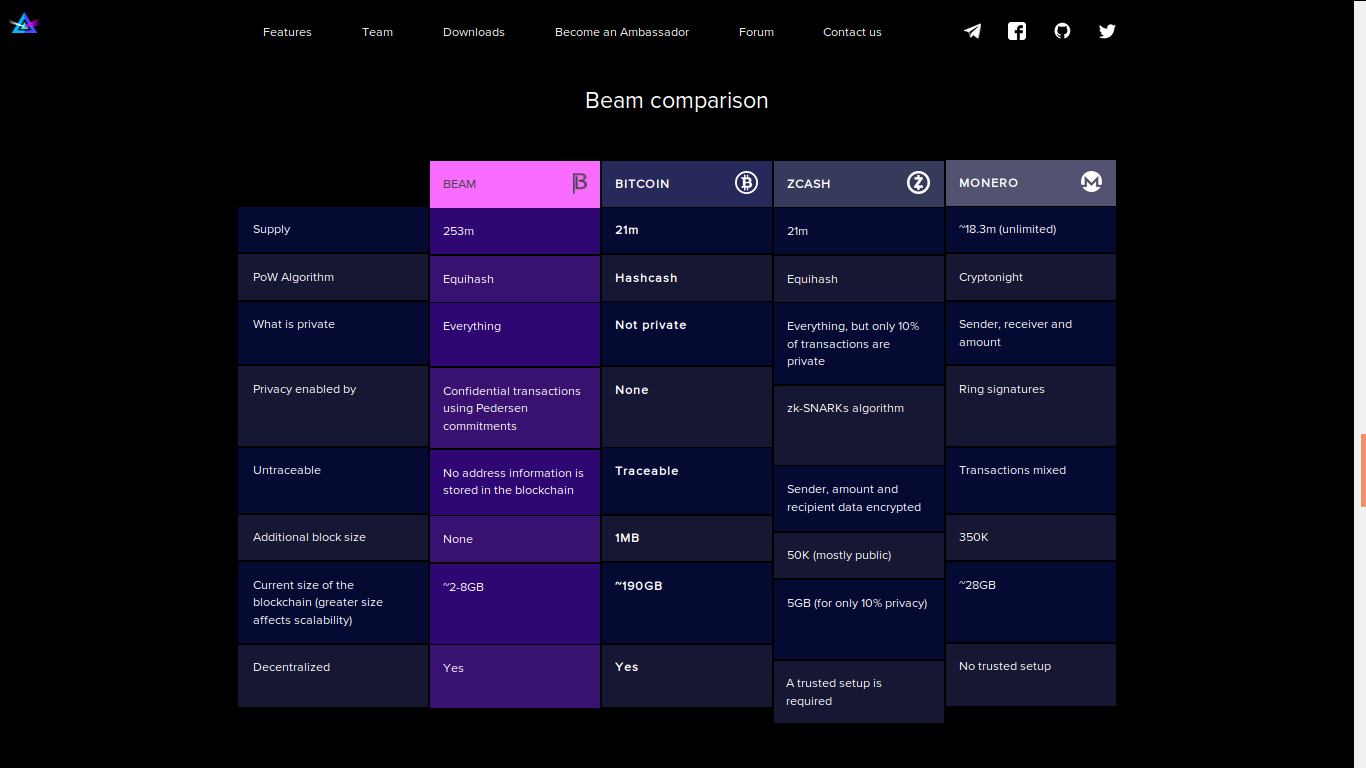Select the ZCASH column header label
The height and width of the screenshot is (768, 1366).
click(x=809, y=184)
